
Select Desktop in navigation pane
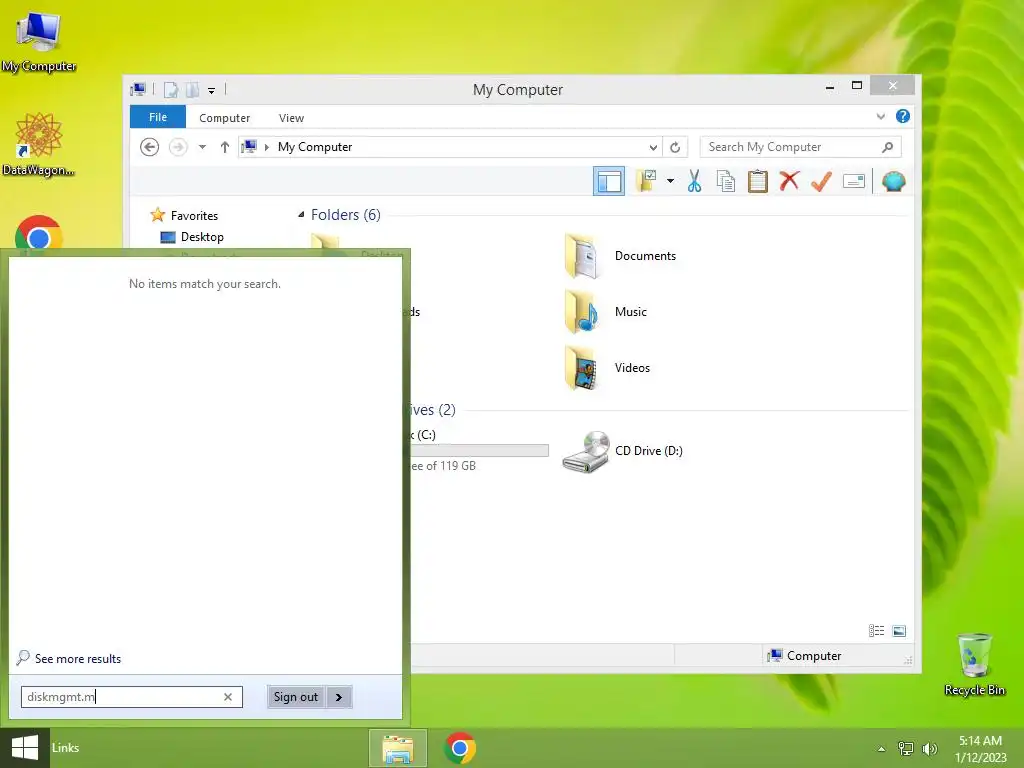(x=202, y=236)
